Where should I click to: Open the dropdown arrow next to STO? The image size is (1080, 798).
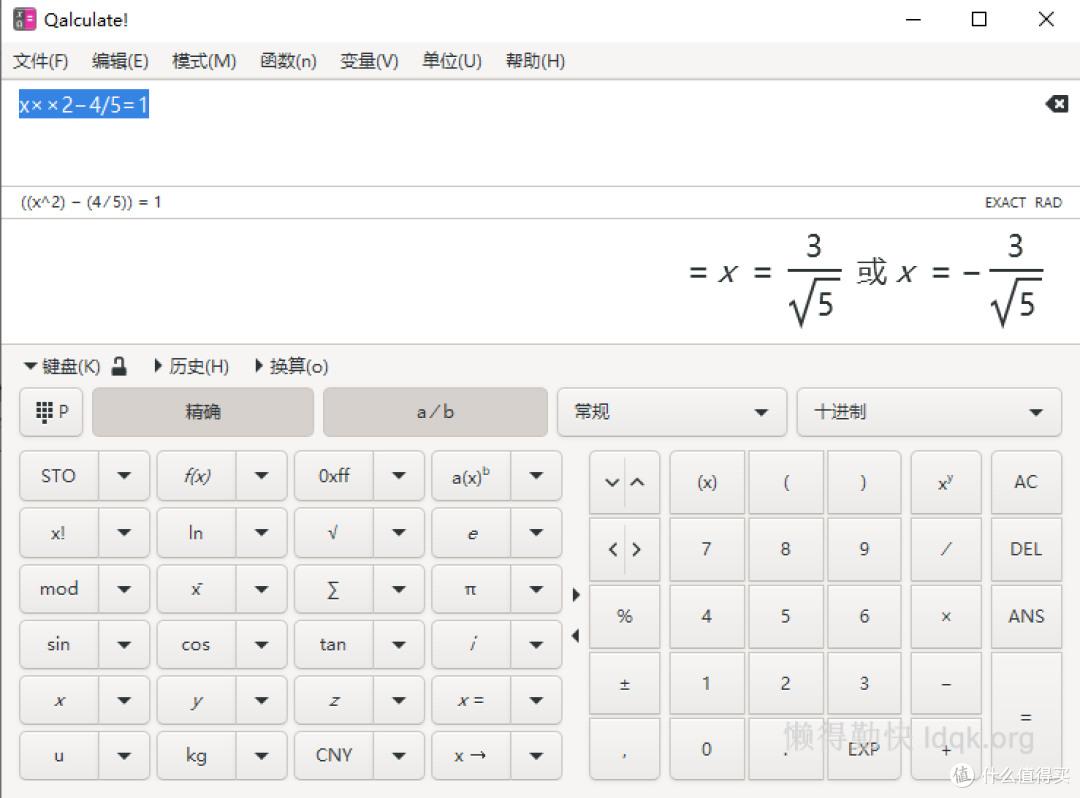(124, 476)
